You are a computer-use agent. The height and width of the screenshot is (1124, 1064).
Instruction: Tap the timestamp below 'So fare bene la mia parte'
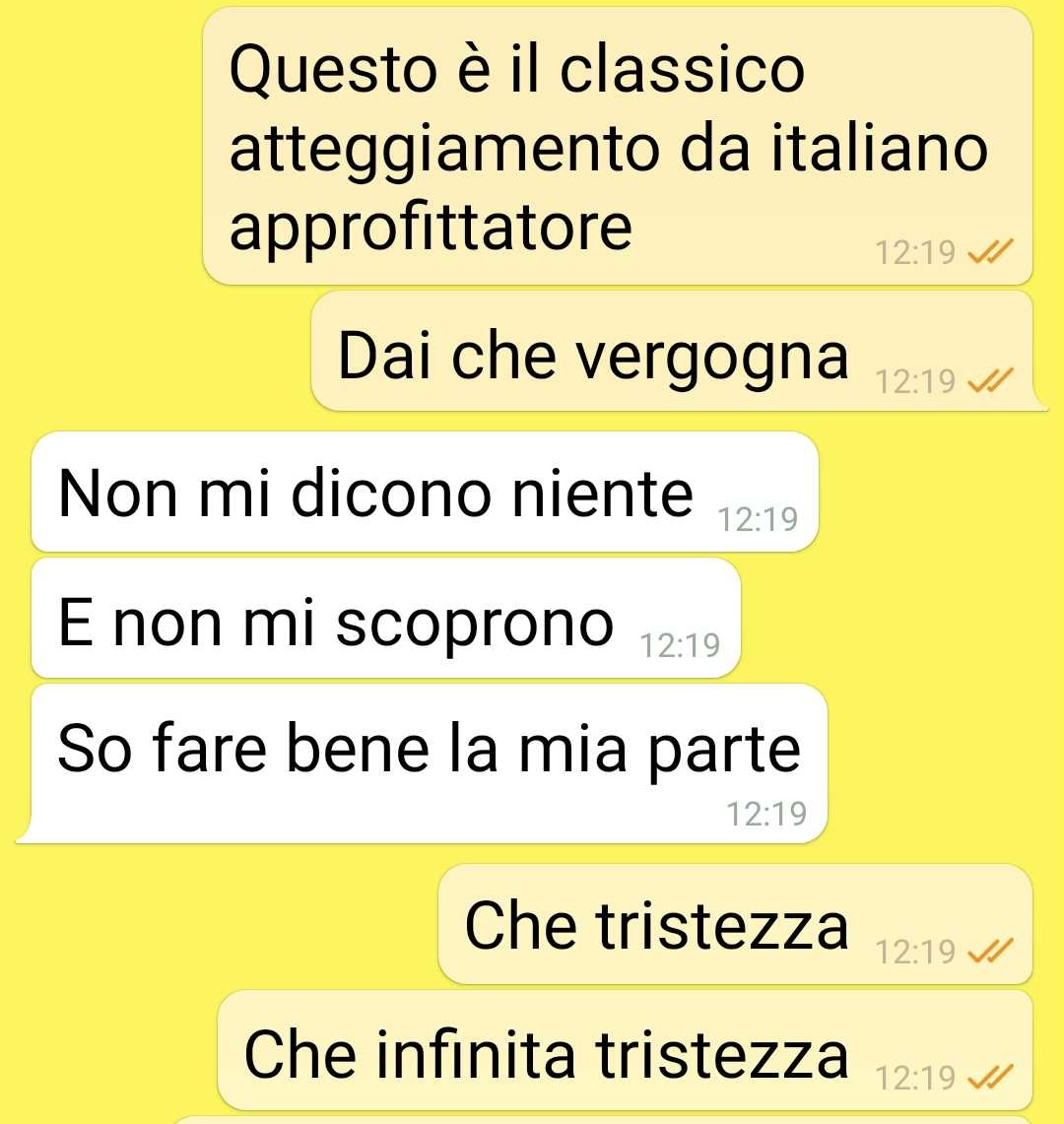tap(766, 814)
